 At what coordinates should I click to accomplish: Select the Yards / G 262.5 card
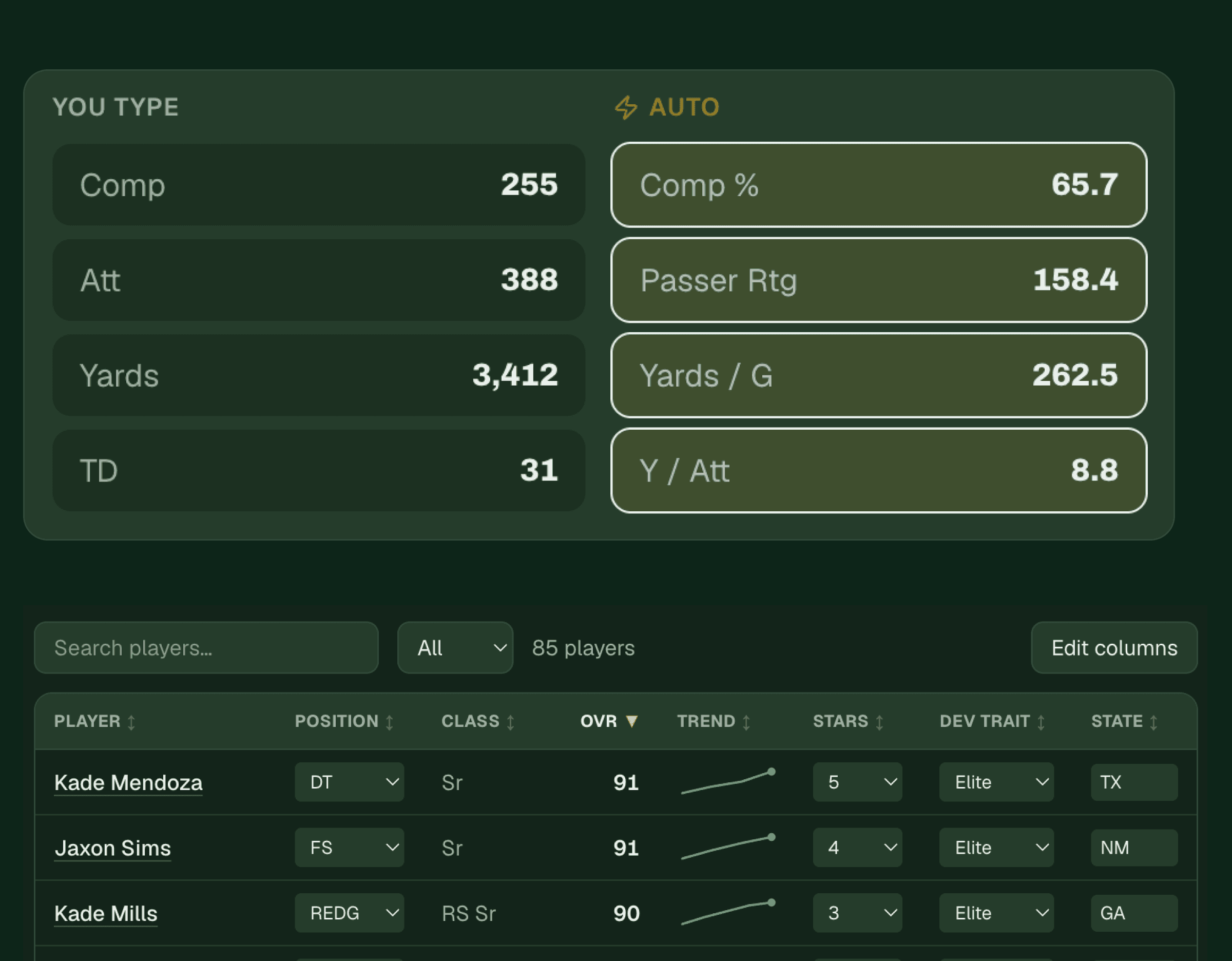[x=879, y=375]
